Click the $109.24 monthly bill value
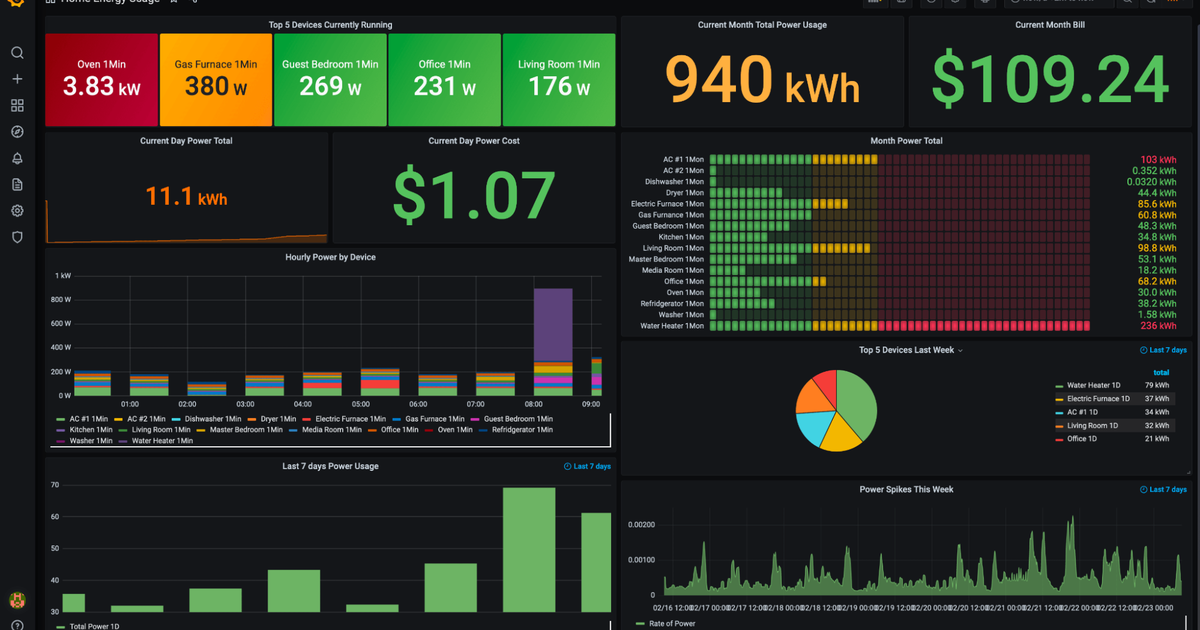The image size is (1200, 630). click(1050, 78)
